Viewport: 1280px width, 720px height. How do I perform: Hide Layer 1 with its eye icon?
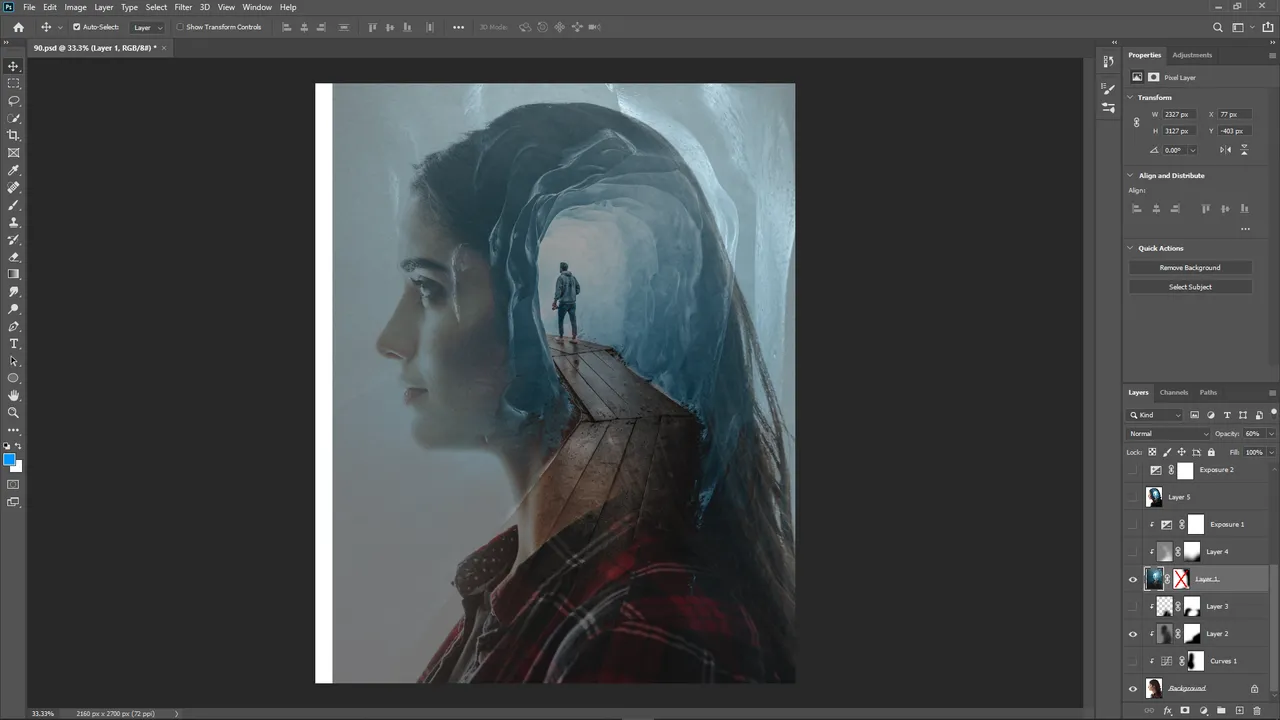[1133, 579]
